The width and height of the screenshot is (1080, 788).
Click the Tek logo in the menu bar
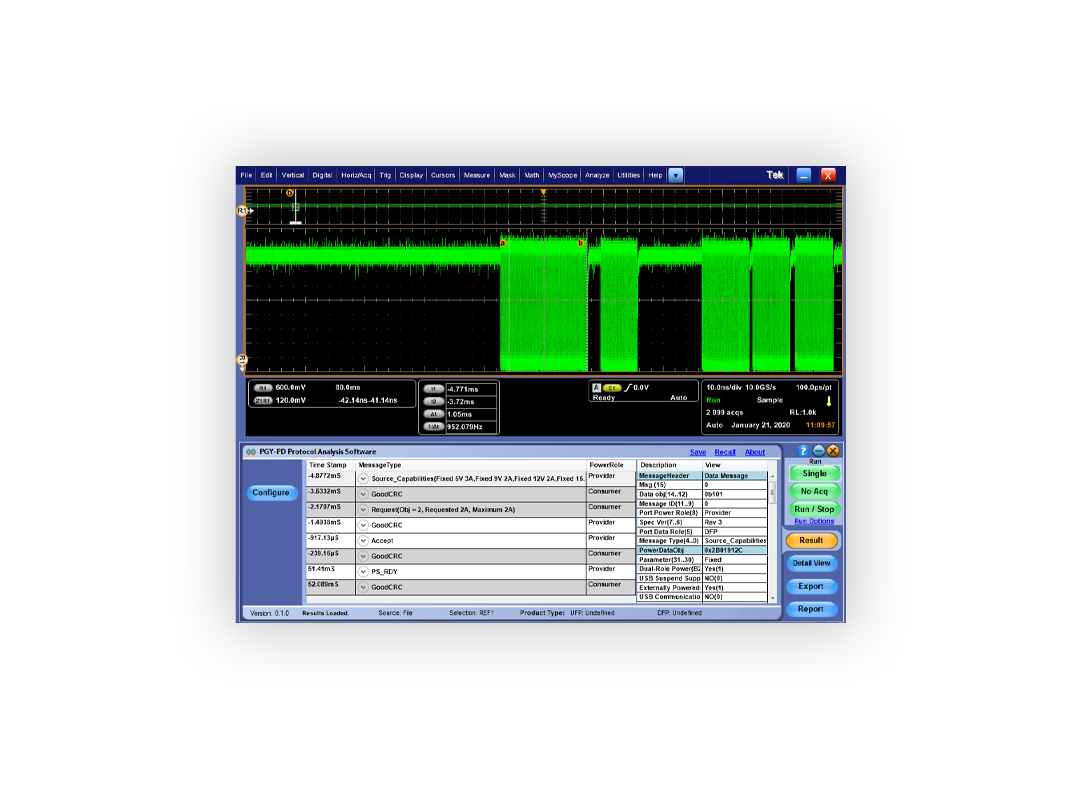click(x=775, y=175)
